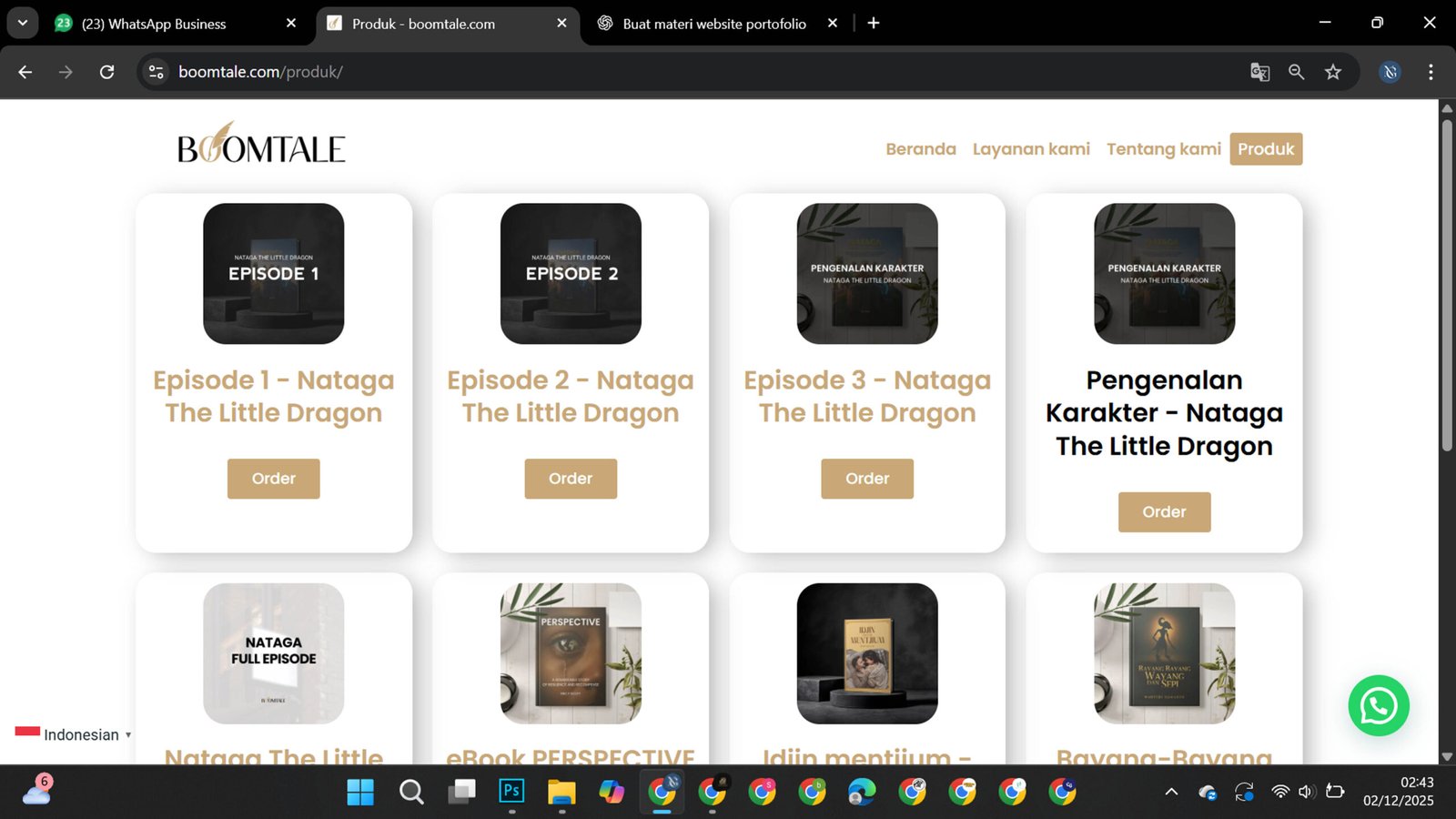Expand the Indonesian language selector
1456x819 pixels.
pos(75,734)
